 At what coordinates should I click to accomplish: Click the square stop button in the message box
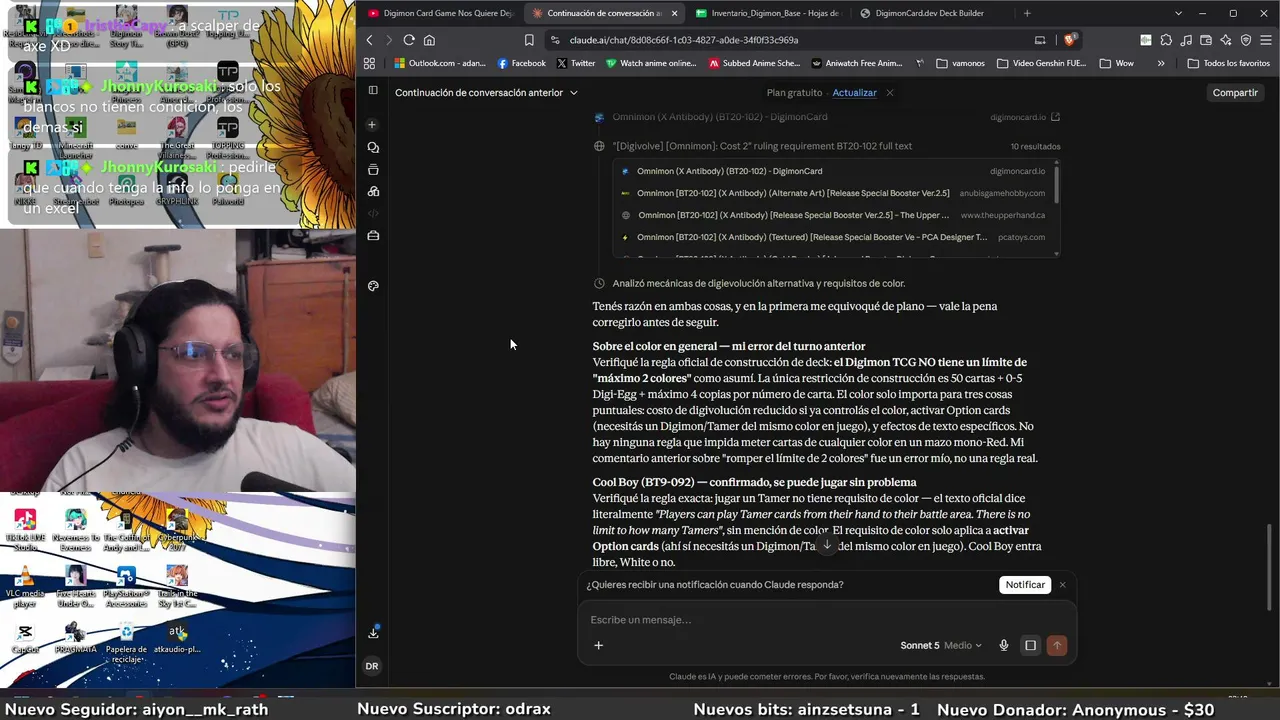point(1030,645)
